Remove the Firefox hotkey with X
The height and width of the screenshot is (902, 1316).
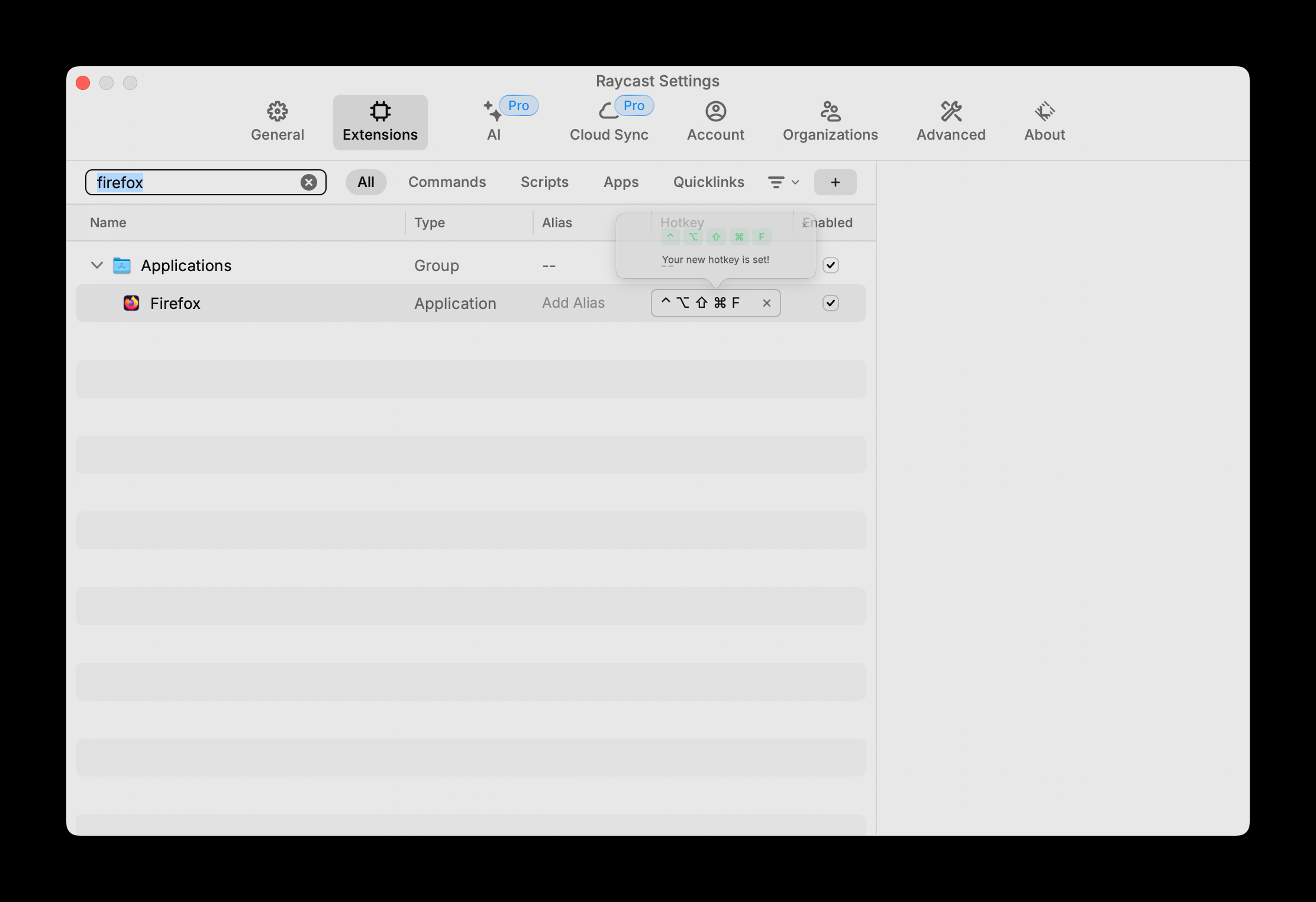click(766, 303)
